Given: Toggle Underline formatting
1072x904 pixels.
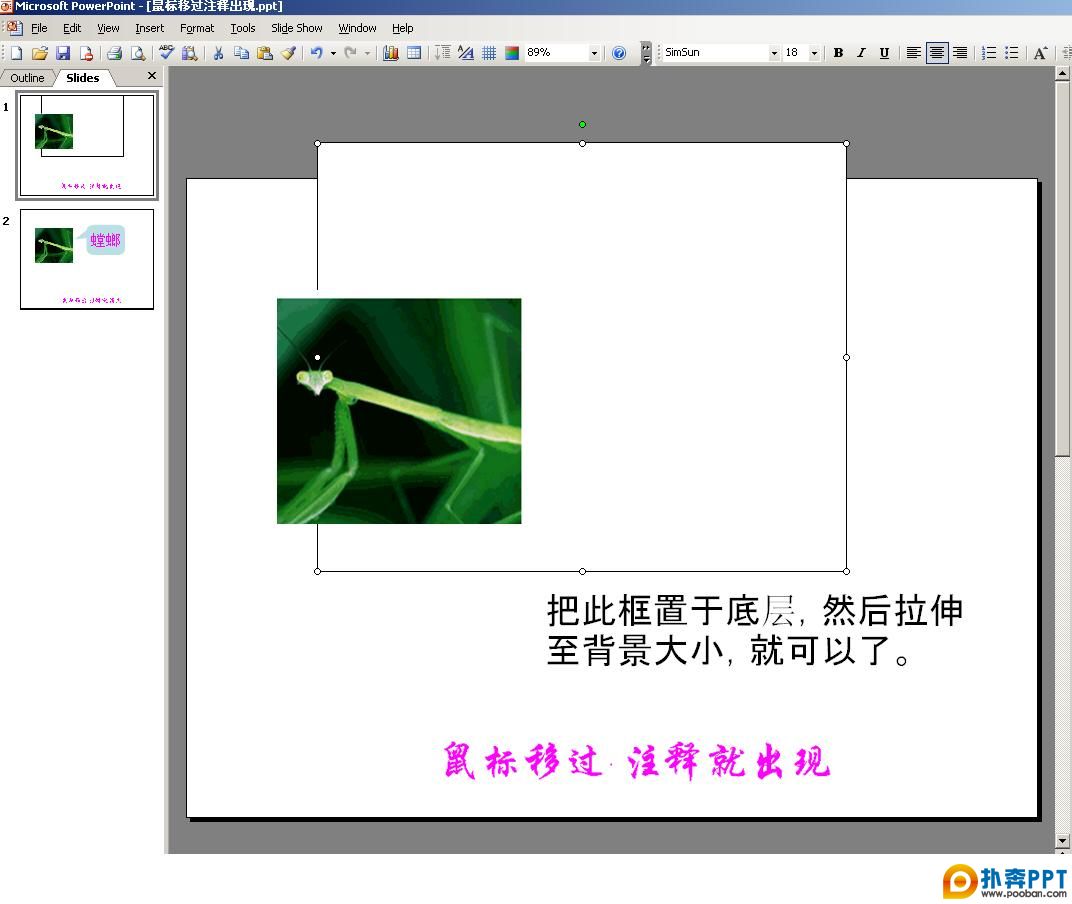Looking at the screenshot, I should [885, 53].
